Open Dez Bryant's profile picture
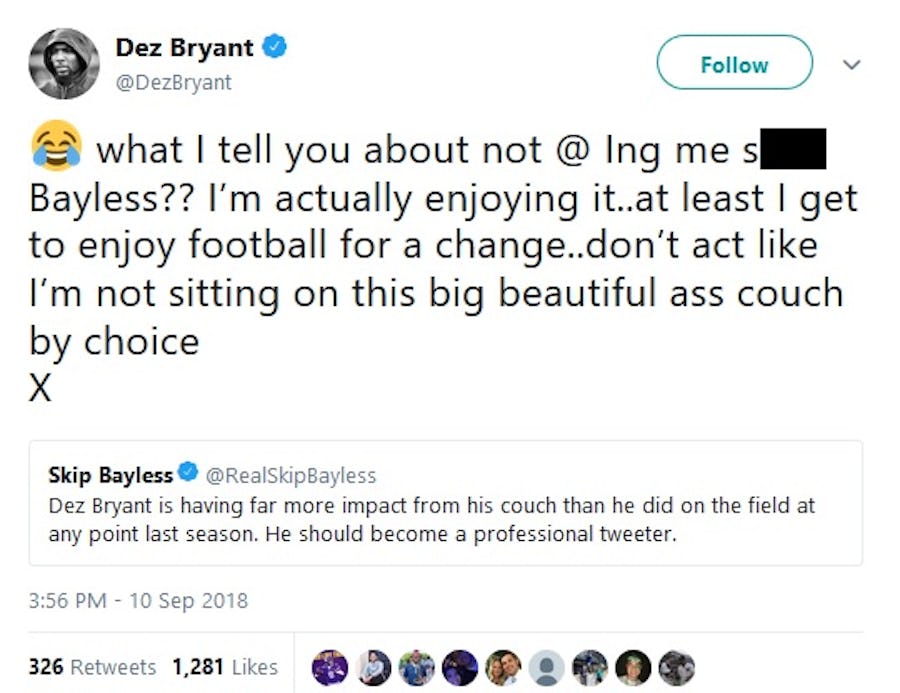Image resolution: width=900 pixels, height=693 pixels. click(64, 64)
